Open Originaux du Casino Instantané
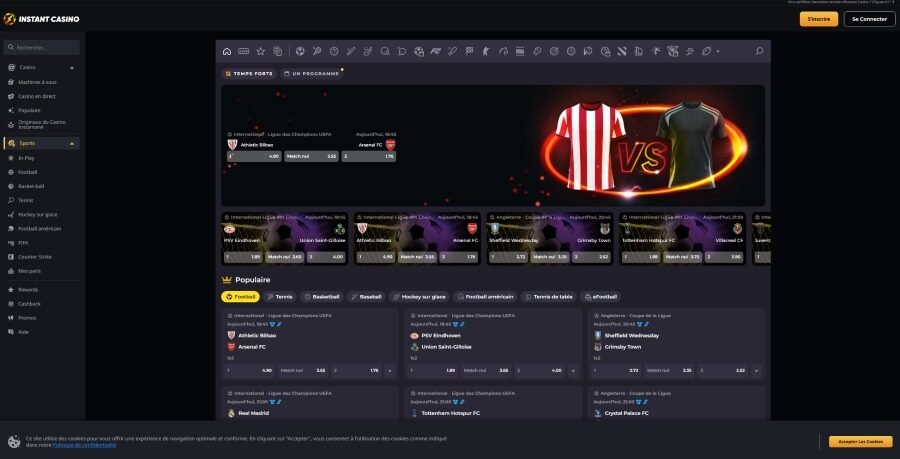The width and height of the screenshot is (900, 459). (x=41, y=125)
